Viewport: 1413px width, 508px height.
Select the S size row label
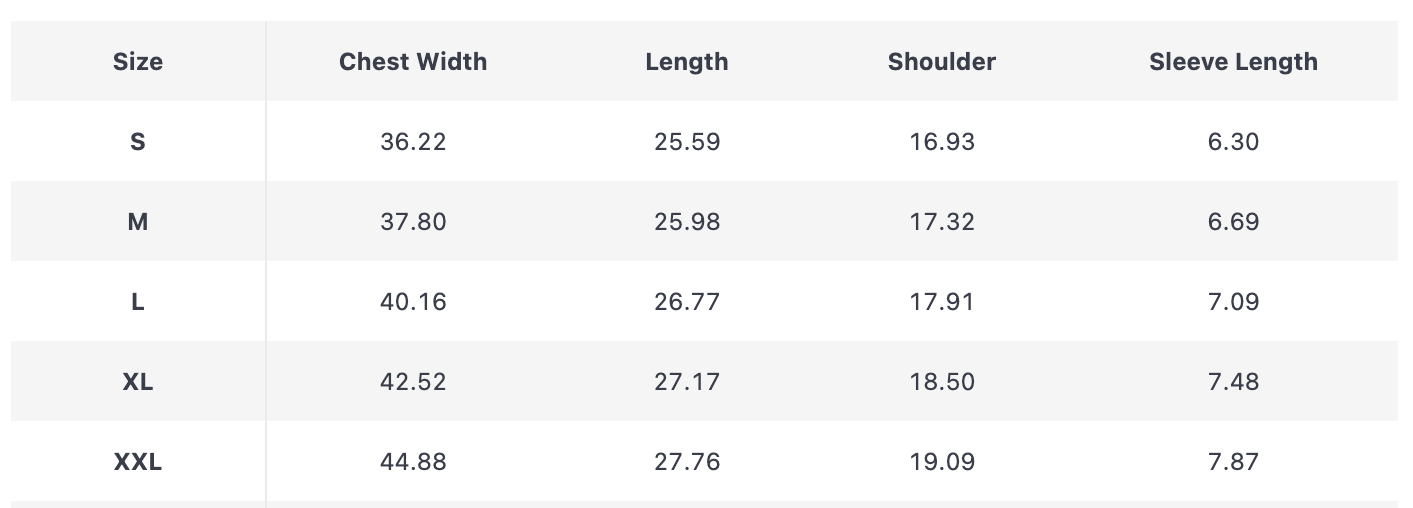138,142
